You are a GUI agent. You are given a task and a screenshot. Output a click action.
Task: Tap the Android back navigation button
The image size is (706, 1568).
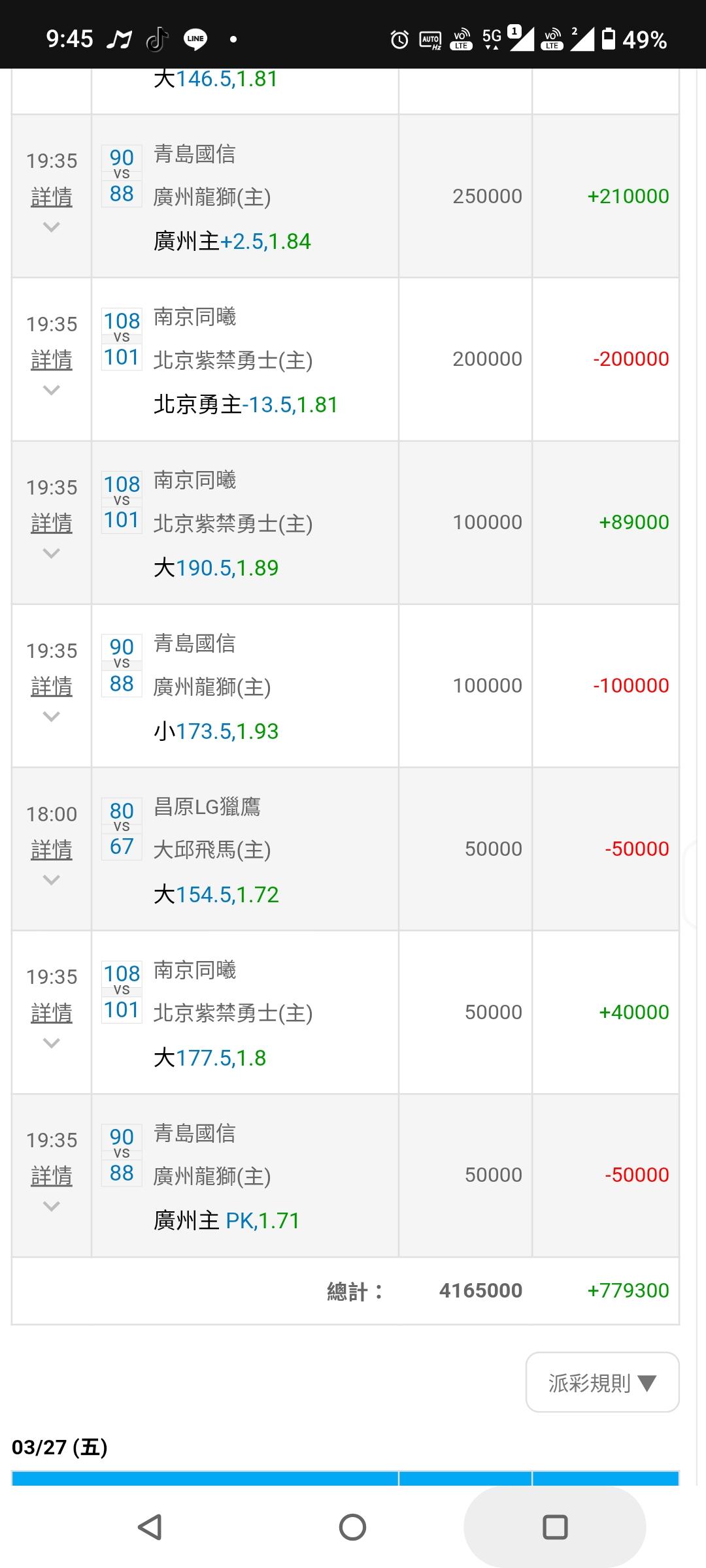point(150,1527)
